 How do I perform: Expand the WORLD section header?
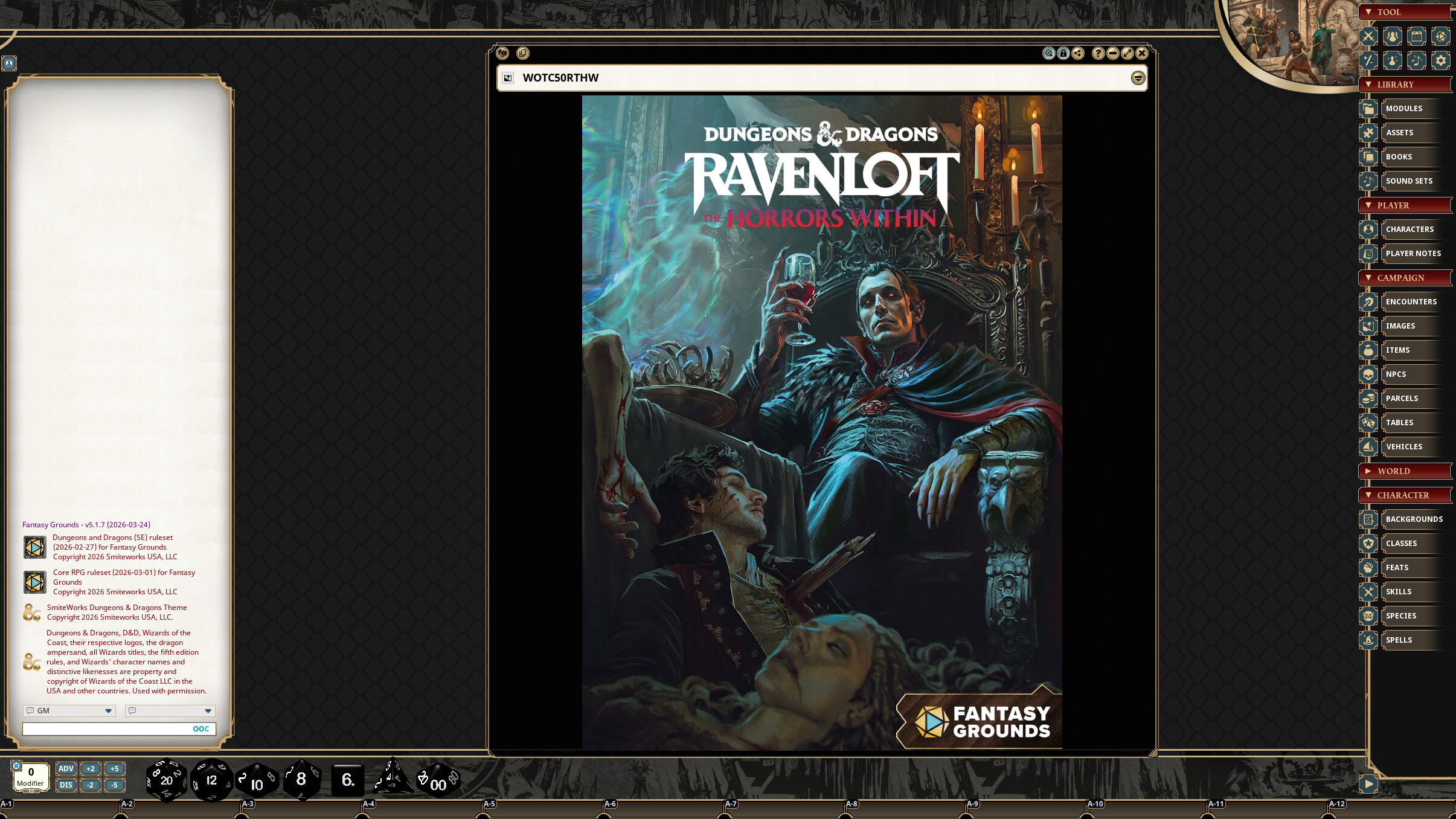point(1405,471)
